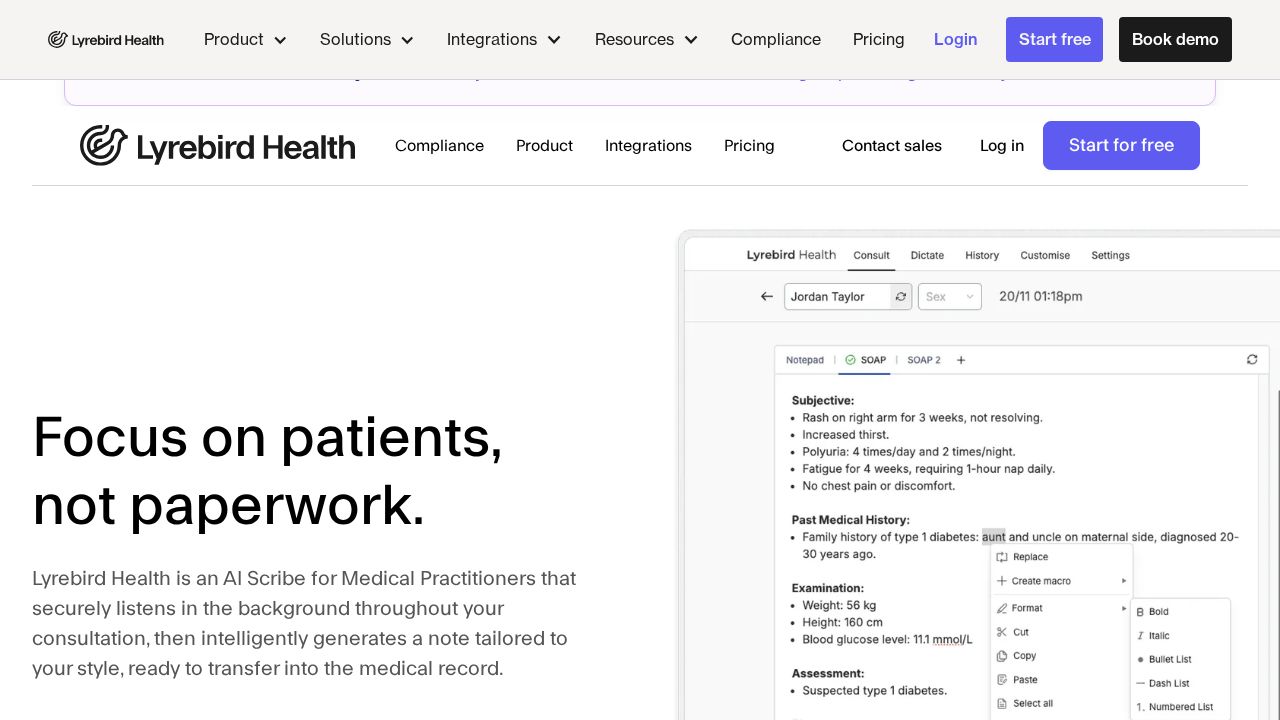Click the "Increased thirst." bullet line
Image resolution: width=1280 pixels, height=720 pixels.
[845, 435]
